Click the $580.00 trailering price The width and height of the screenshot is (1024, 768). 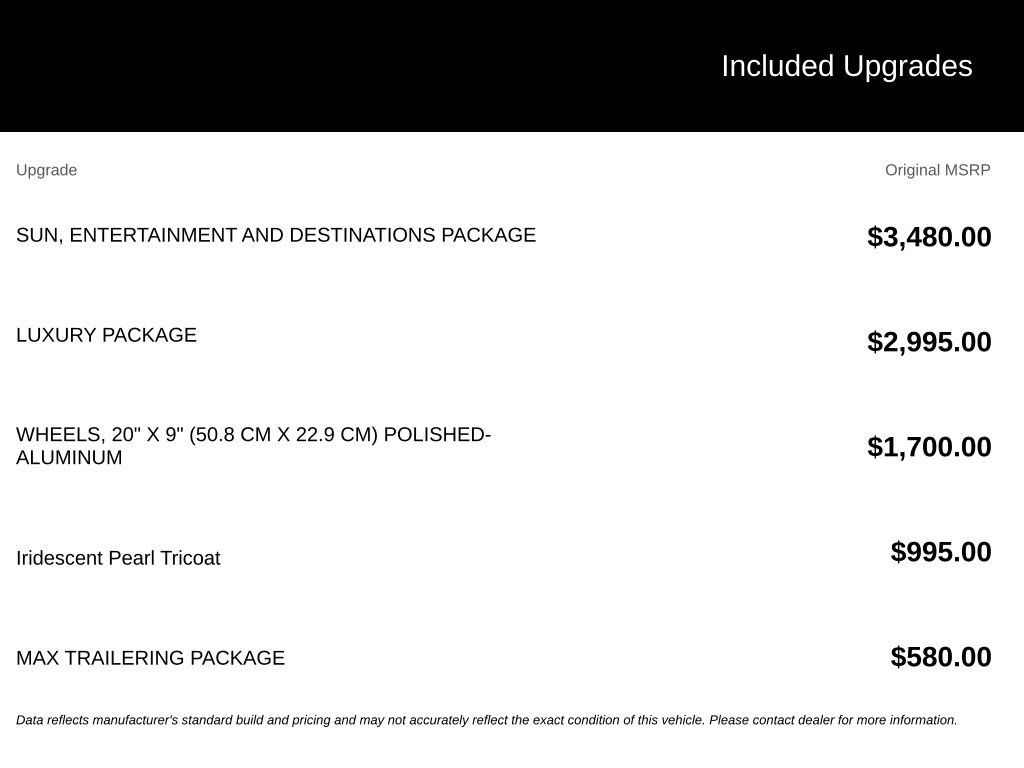[941, 657]
